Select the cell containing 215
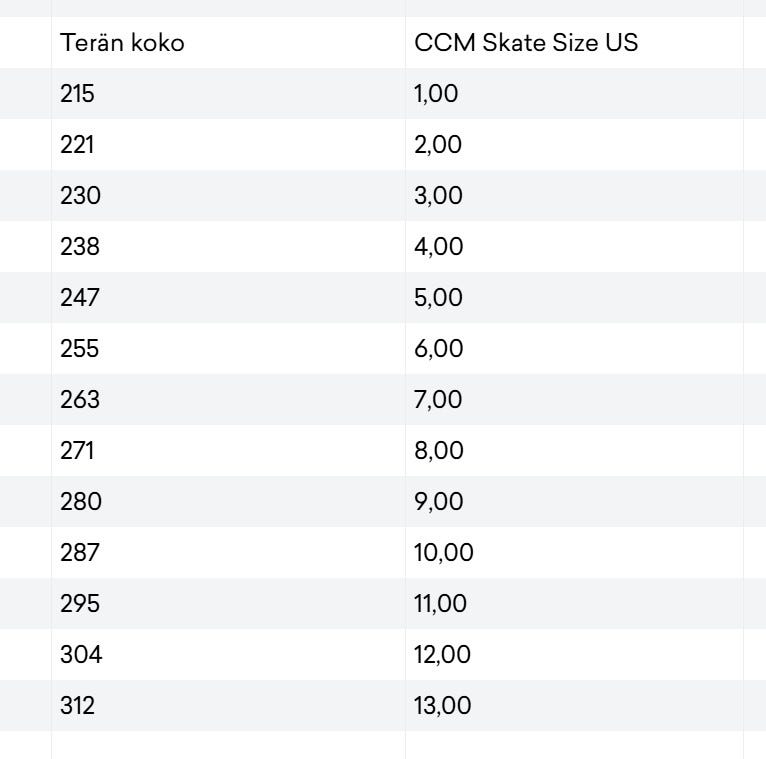Image resolution: width=766 pixels, height=759 pixels. tap(78, 94)
